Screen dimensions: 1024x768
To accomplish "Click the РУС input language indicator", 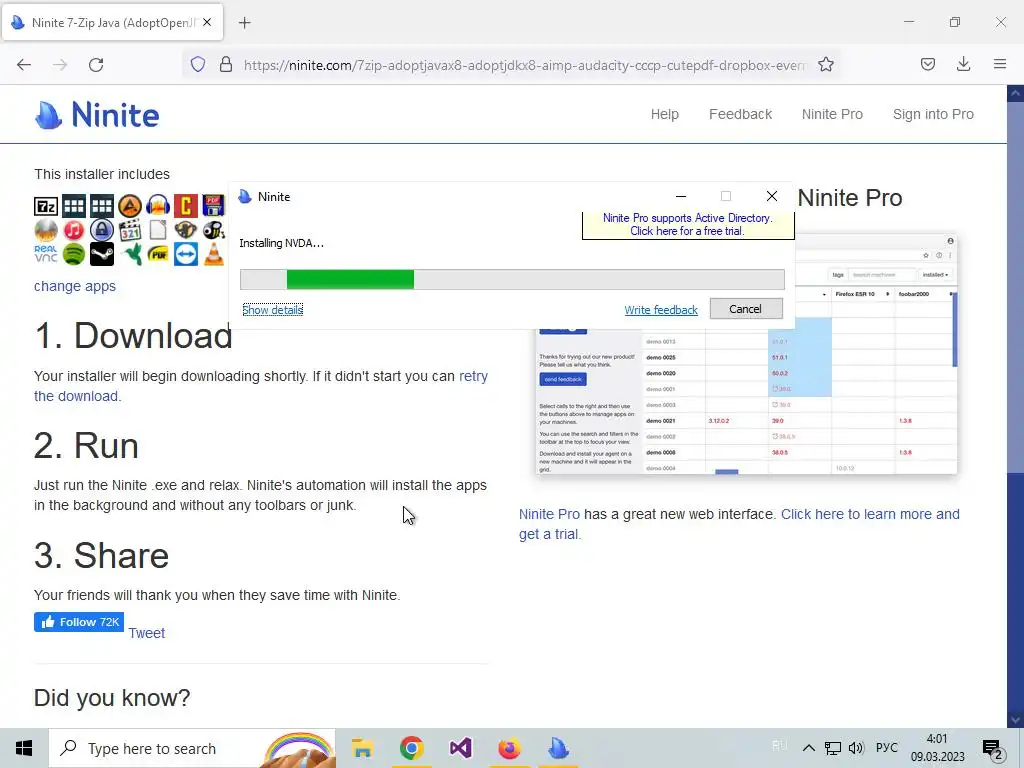I will click(x=886, y=748).
